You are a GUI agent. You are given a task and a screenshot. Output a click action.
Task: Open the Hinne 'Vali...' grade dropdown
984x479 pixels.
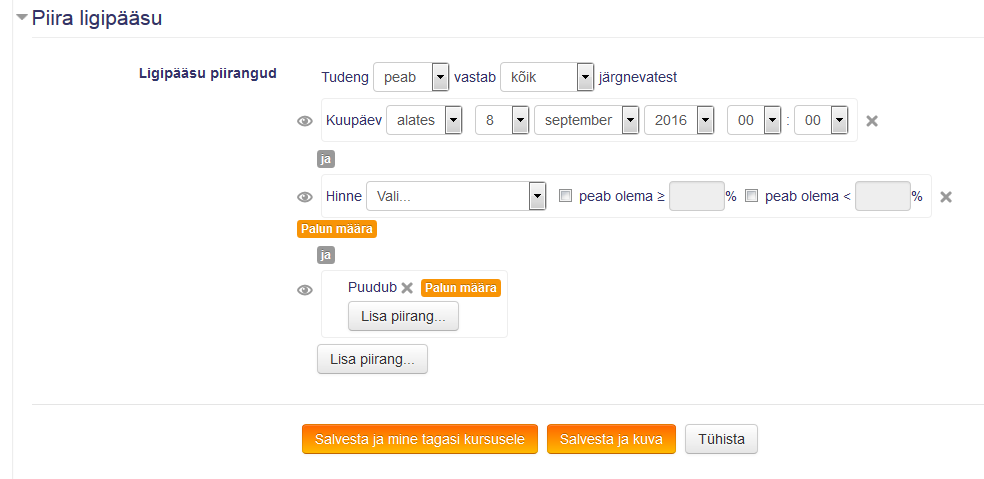pyautogui.click(x=456, y=196)
